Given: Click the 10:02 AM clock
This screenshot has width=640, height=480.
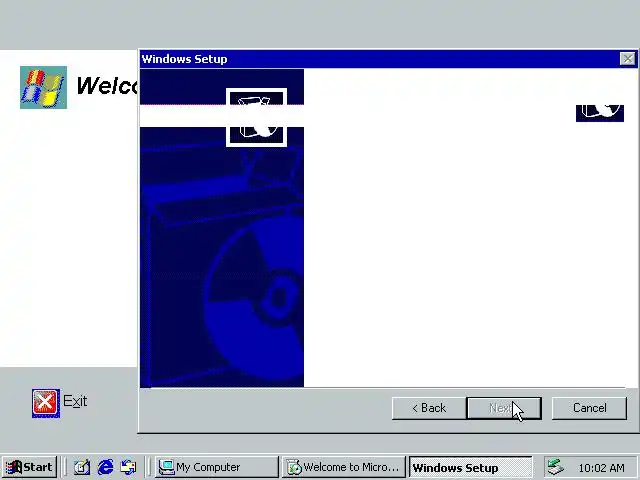Looking at the screenshot, I should click(601, 468).
